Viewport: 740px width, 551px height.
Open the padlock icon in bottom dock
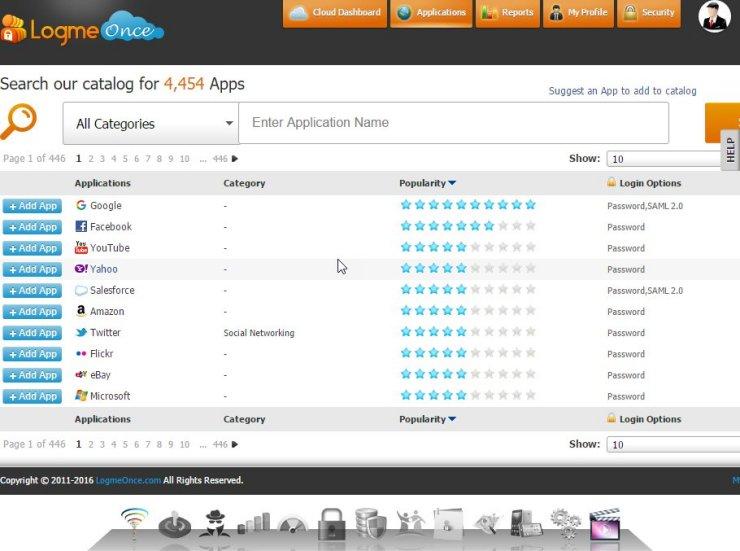pos(332,523)
